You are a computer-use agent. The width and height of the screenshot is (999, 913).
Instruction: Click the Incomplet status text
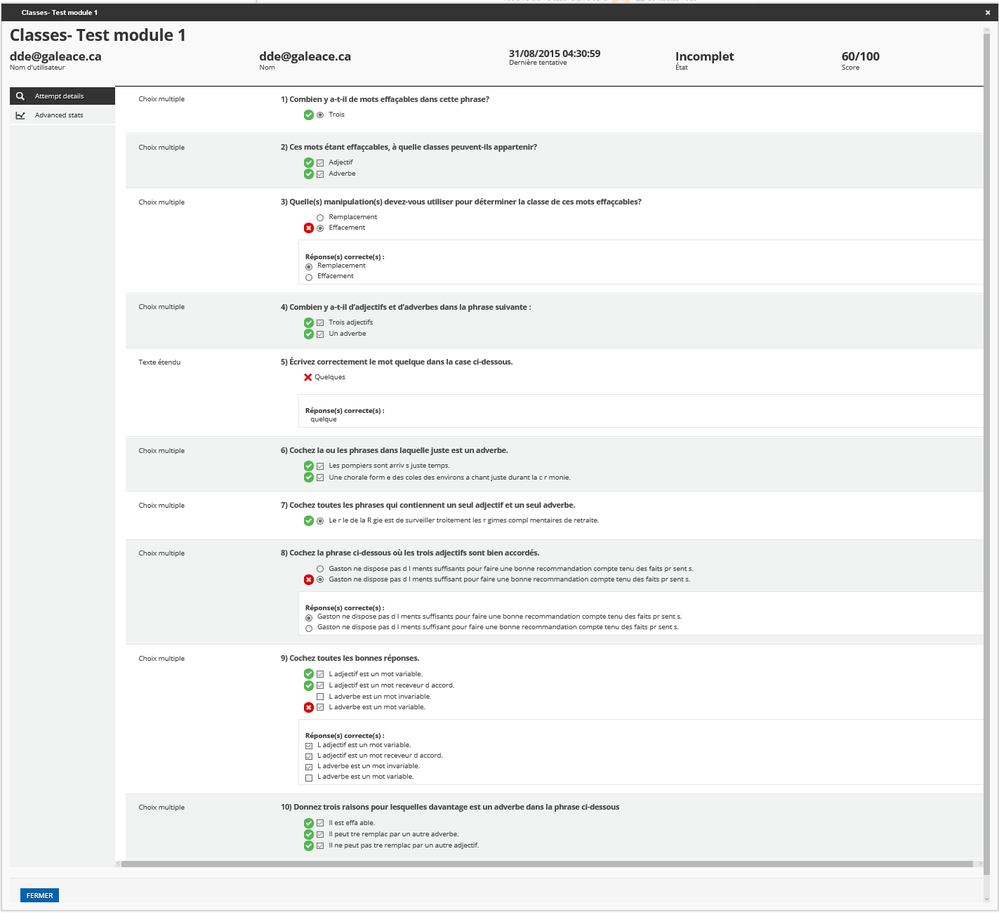(x=705, y=56)
